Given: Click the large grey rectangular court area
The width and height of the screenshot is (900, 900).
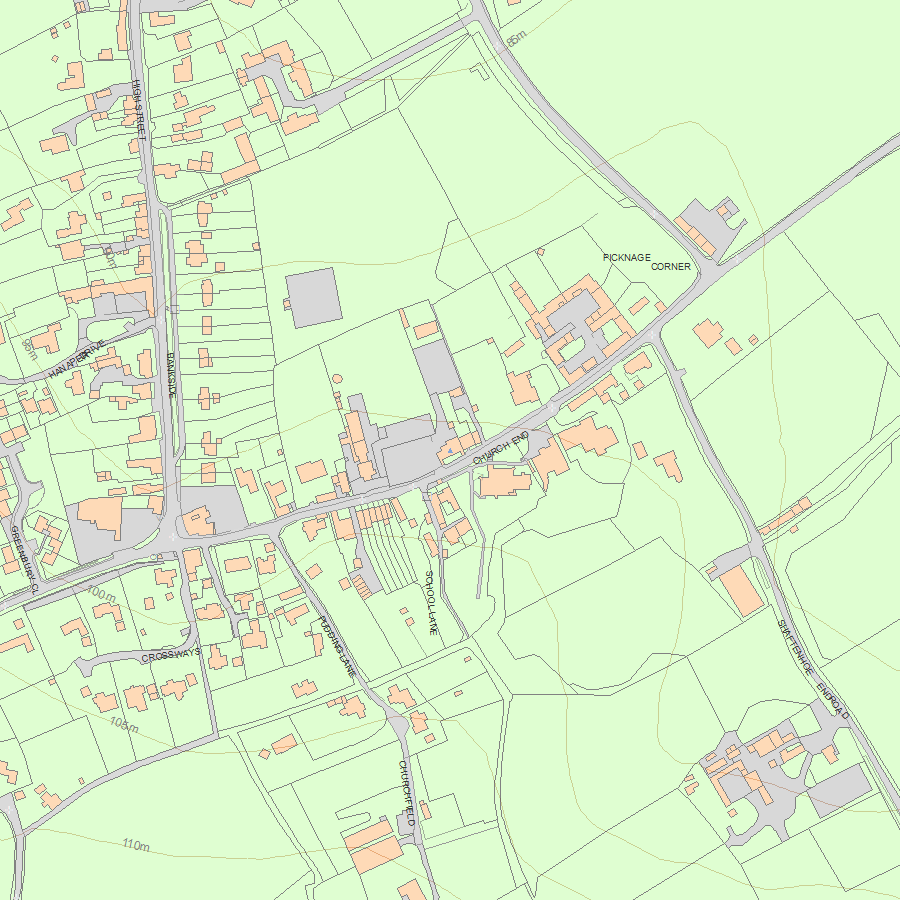Looking at the screenshot, I should (x=314, y=298).
